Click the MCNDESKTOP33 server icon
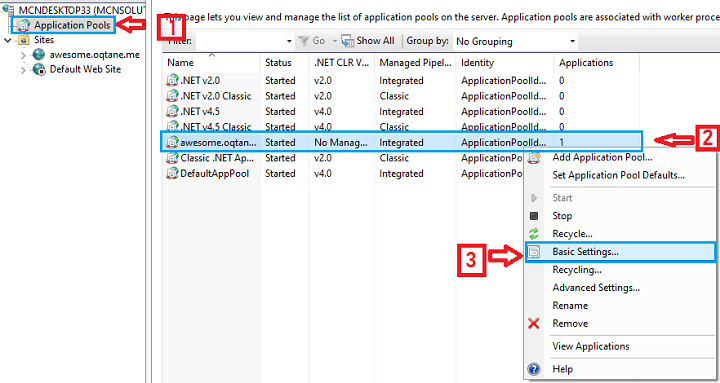The width and height of the screenshot is (720, 383). (x=9, y=9)
